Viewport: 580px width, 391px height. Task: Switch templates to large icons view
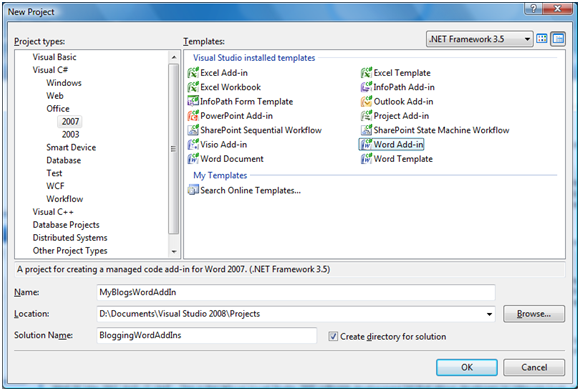[542, 38]
